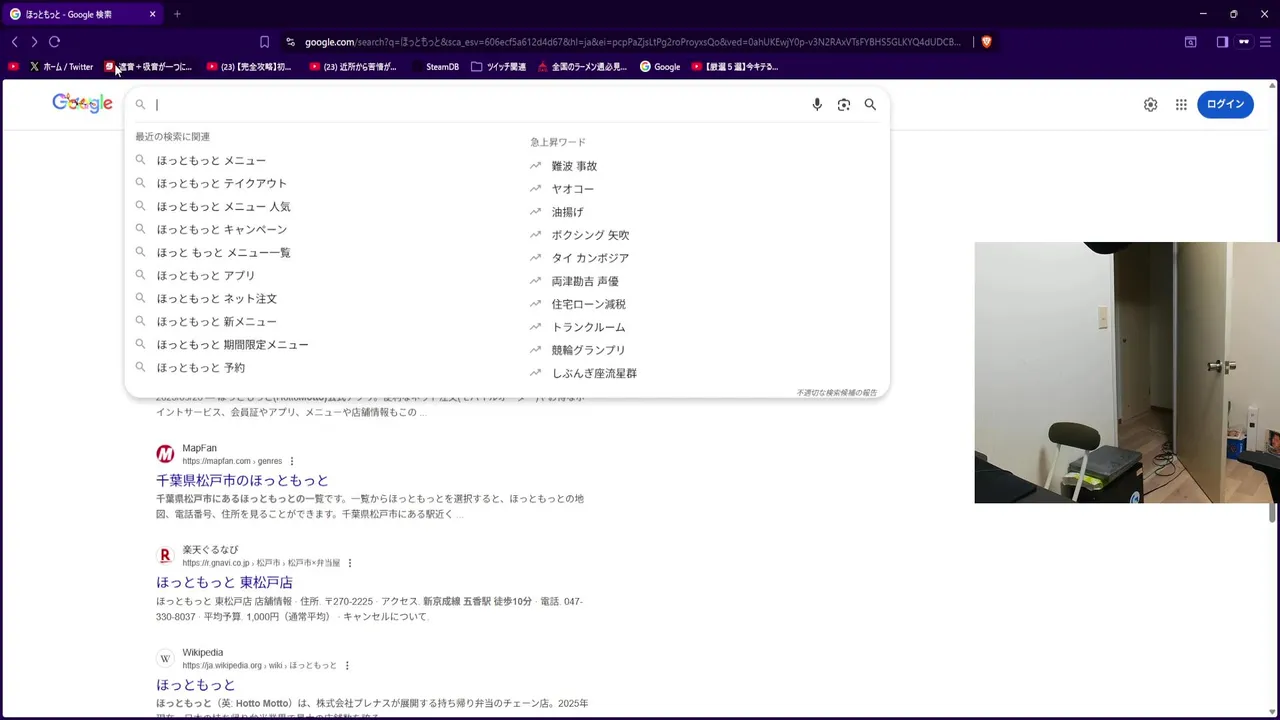This screenshot has height=720, width=1280.
Task: Select the ほっともっと - Google 検索 tab
Action: click(83, 14)
